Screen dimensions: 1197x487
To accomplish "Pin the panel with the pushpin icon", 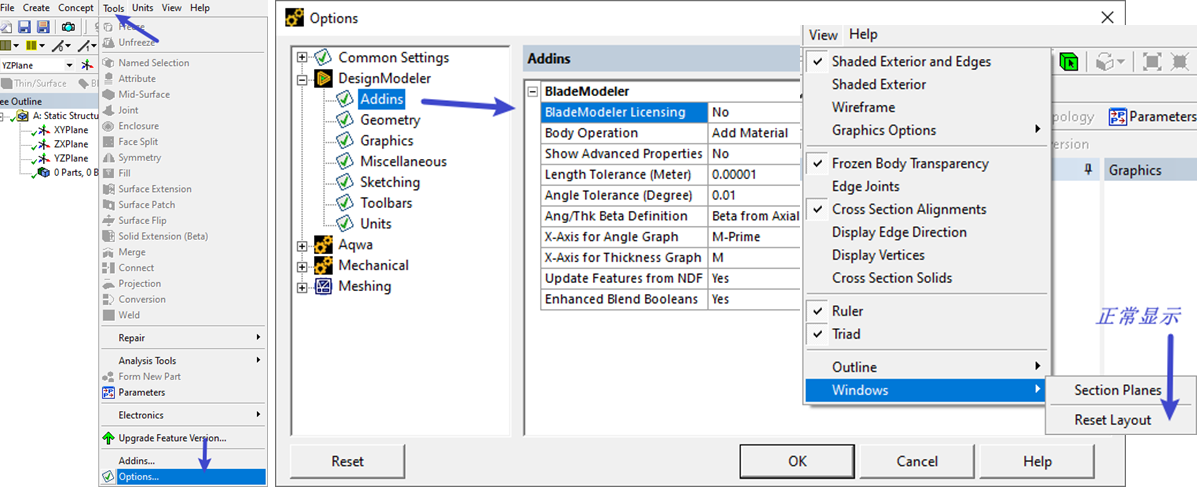I will 1088,170.
